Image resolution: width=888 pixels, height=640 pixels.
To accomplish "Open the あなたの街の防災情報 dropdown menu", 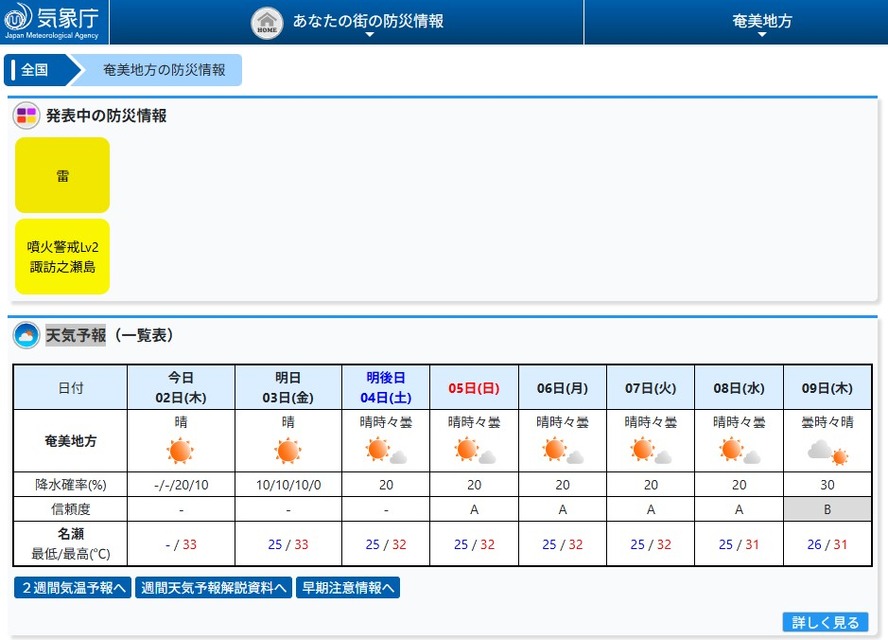I will point(368,23).
